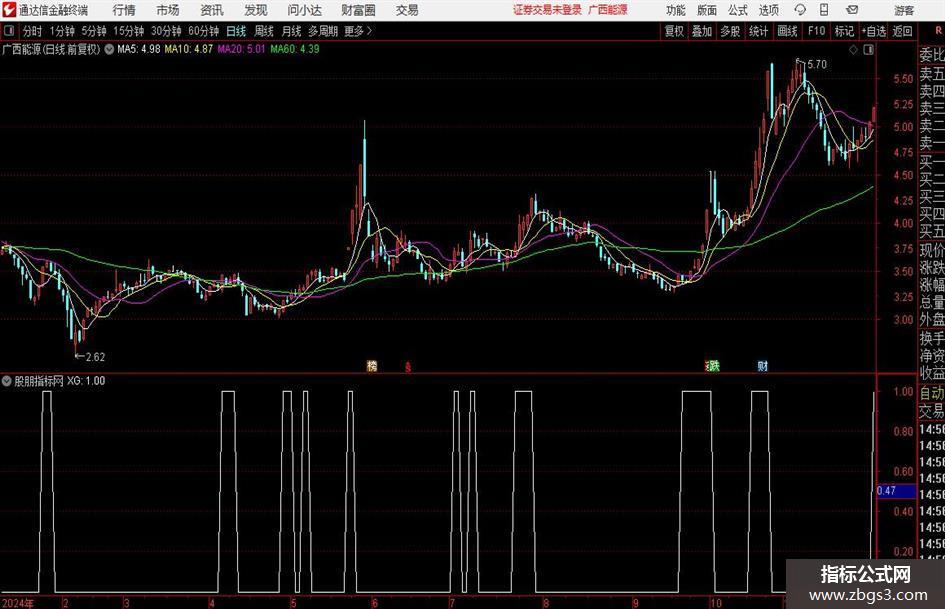Open the 行情 menu
The width and height of the screenshot is (945, 609).
coord(124,10)
